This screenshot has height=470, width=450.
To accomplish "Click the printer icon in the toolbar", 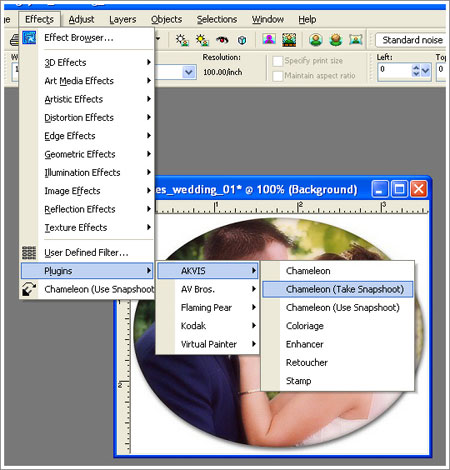I will pos(14,40).
